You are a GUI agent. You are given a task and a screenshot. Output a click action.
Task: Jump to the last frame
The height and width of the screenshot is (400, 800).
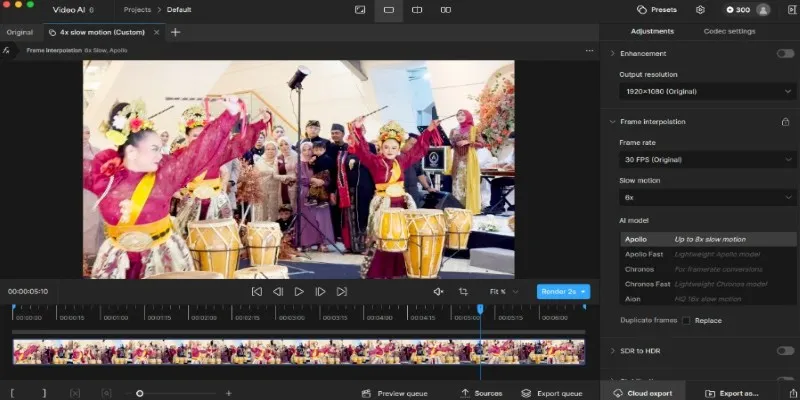pos(341,292)
